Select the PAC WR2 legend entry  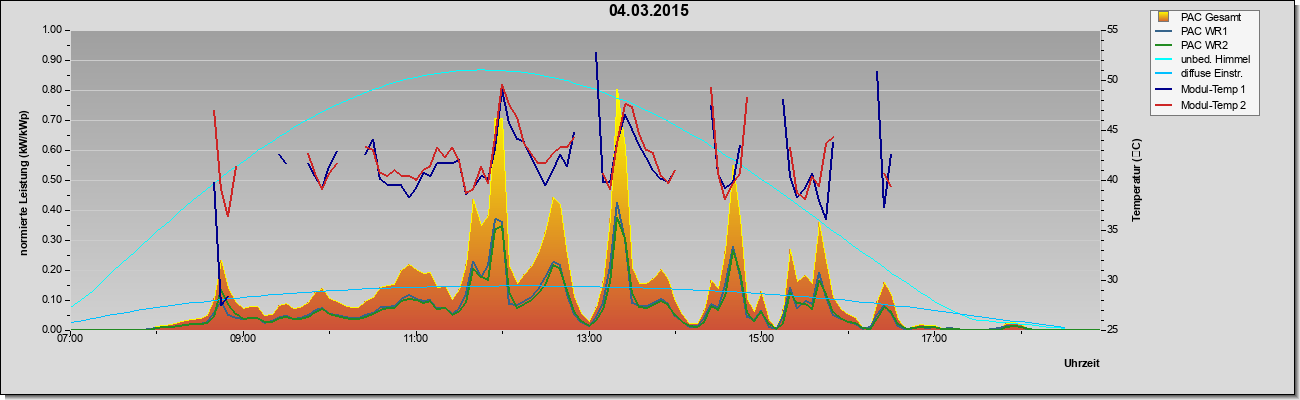pos(1204,46)
